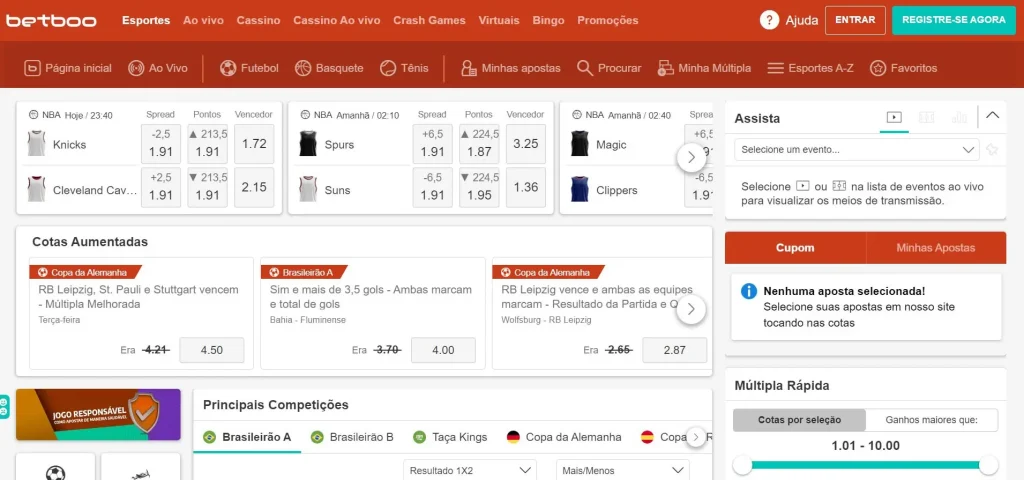Click Knicks spread -2,5 odds
1024x480 pixels.
pos(161,144)
